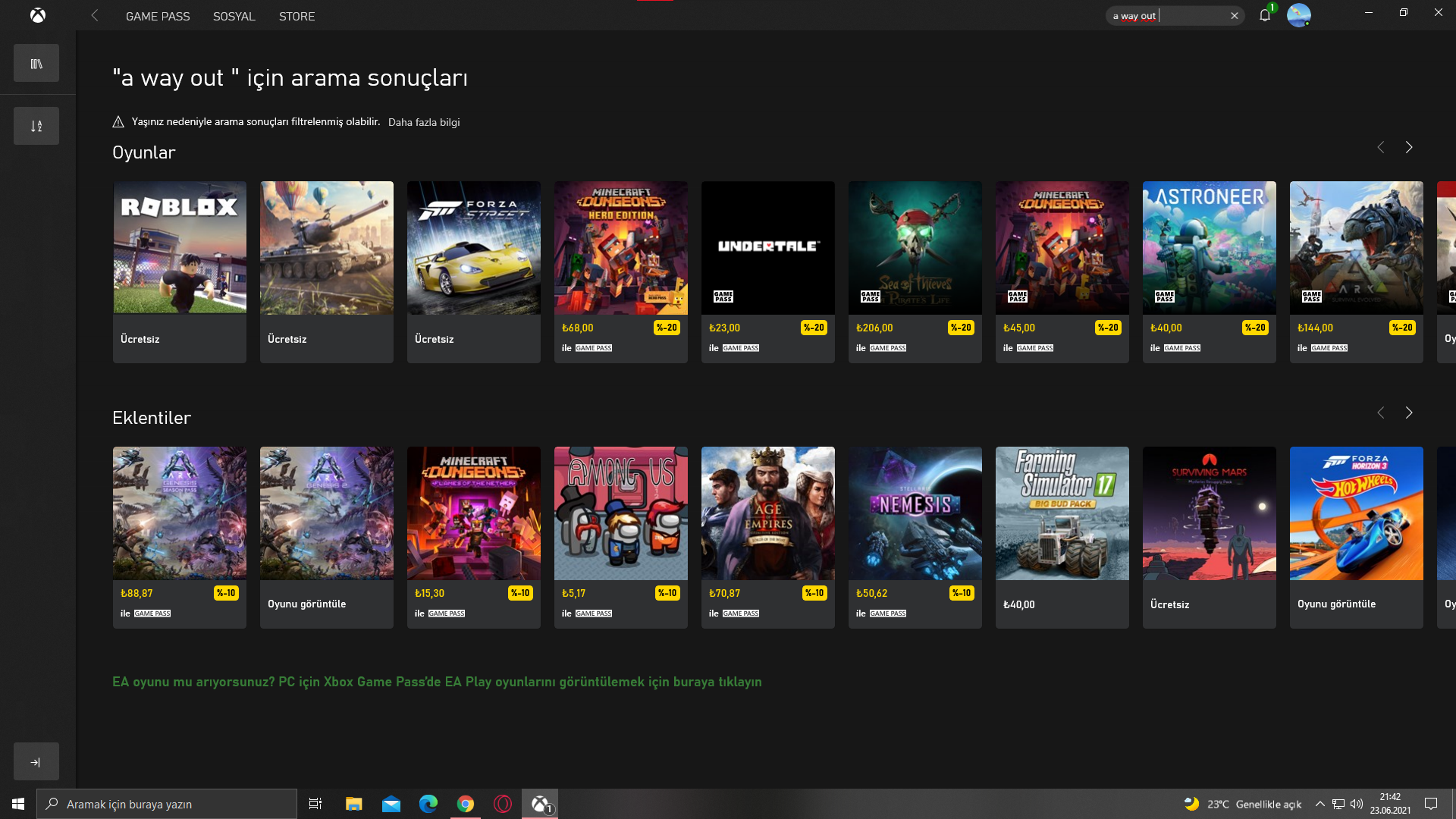This screenshot has width=1456, height=819.
Task: Open the network status tray icon
Action: pos(1338,804)
